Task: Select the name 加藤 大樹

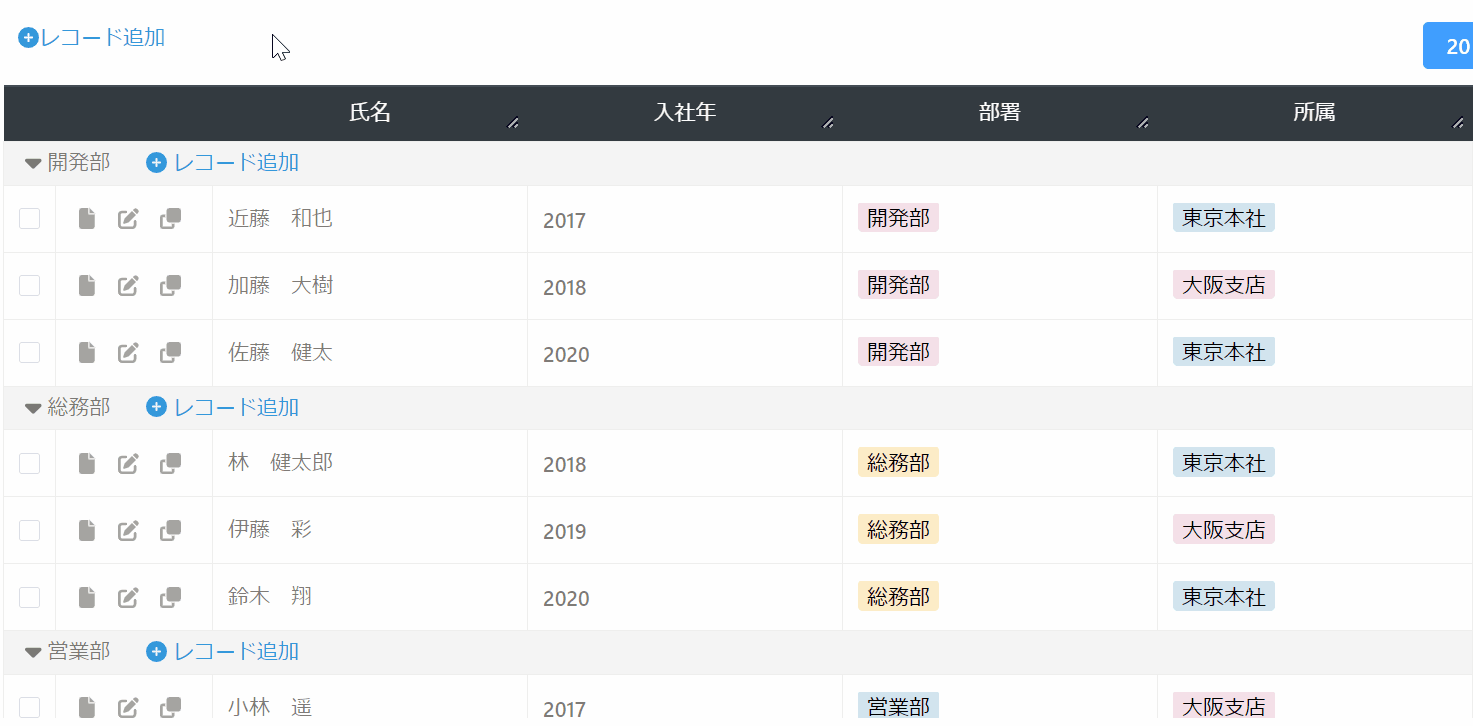Action: [280, 285]
